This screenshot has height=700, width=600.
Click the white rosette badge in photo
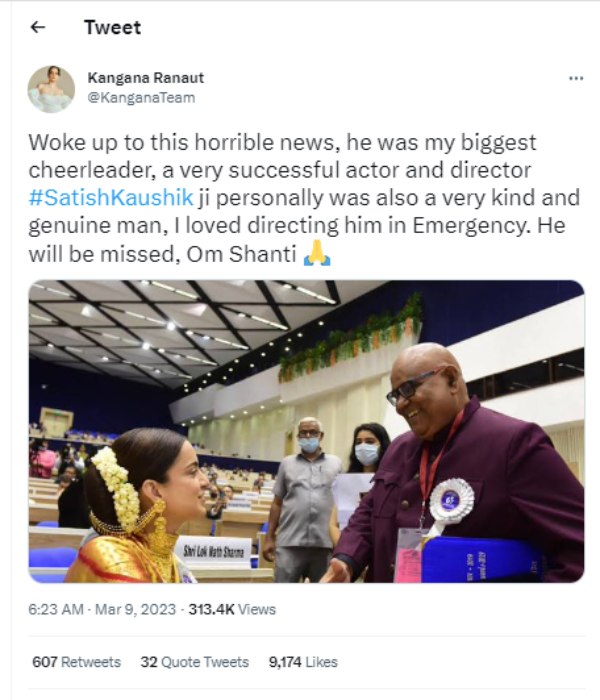click(x=452, y=497)
